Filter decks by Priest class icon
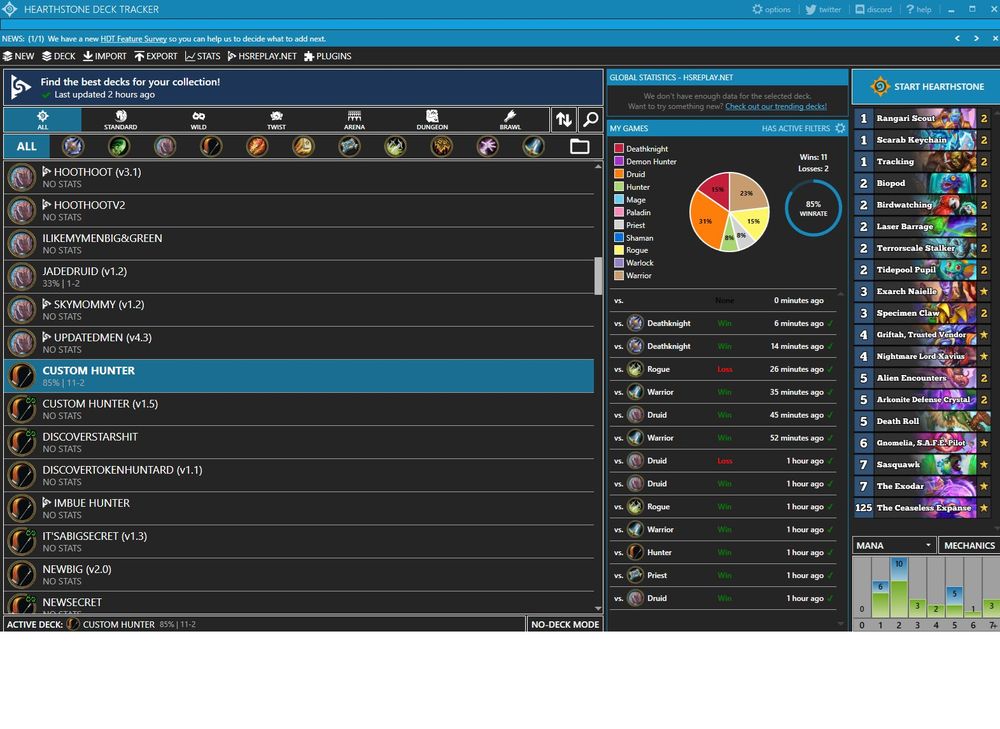Image resolution: width=1000 pixels, height=729 pixels. click(349, 147)
